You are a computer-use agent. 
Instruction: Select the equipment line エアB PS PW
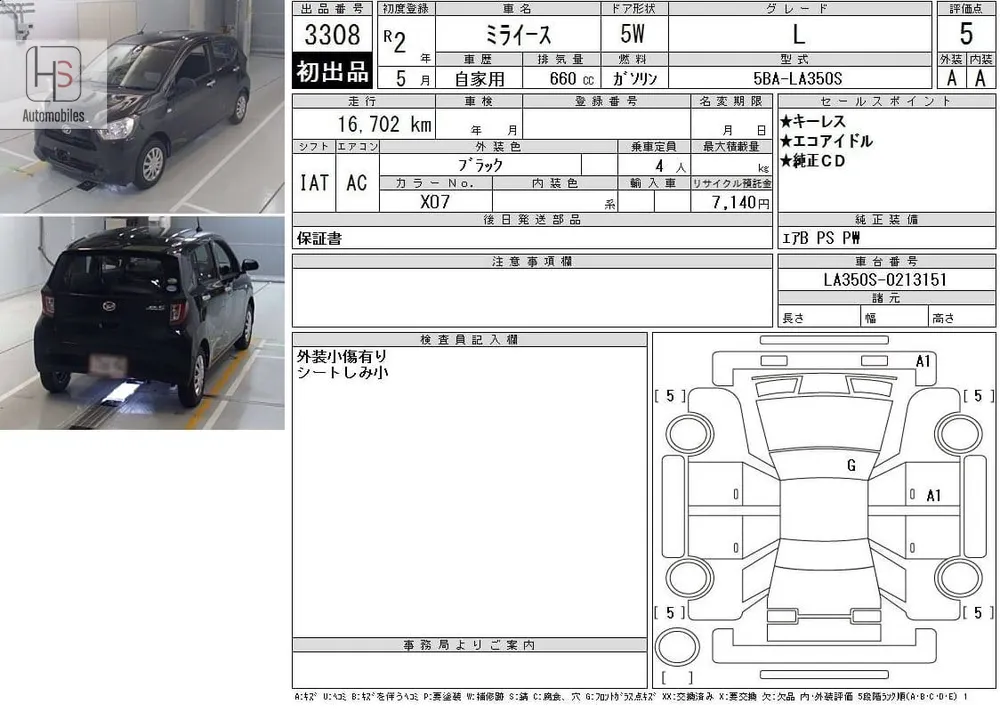pos(821,238)
